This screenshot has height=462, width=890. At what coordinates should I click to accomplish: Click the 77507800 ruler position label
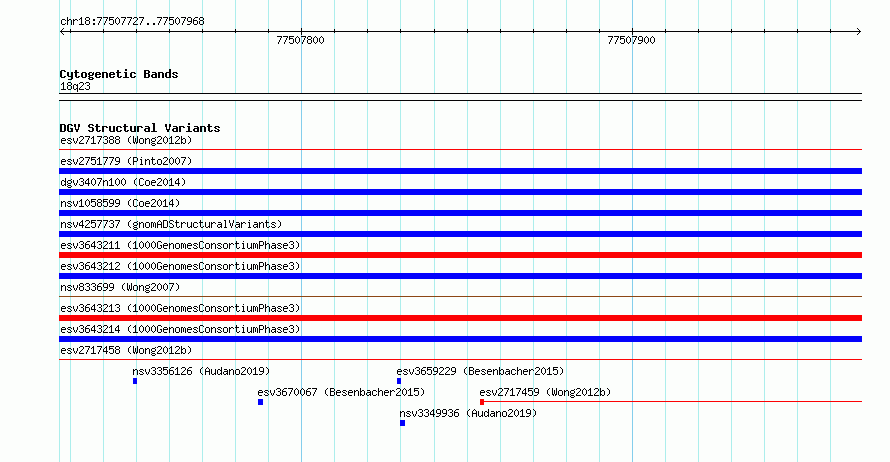click(x=300, y=40)
